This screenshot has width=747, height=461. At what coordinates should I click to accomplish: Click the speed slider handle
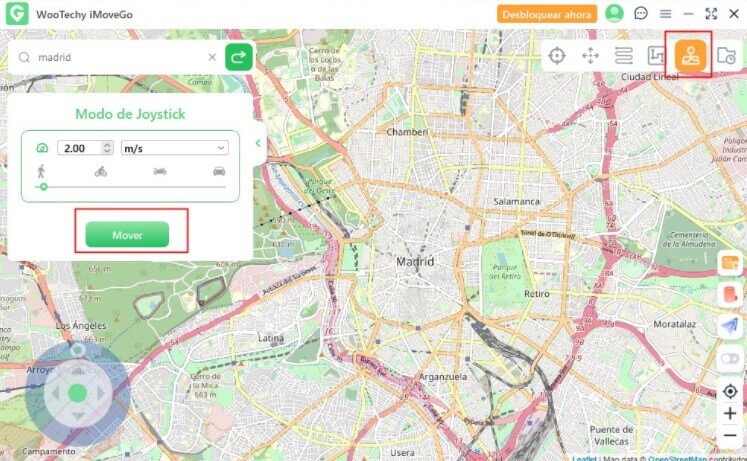click(x=43, y=187)
